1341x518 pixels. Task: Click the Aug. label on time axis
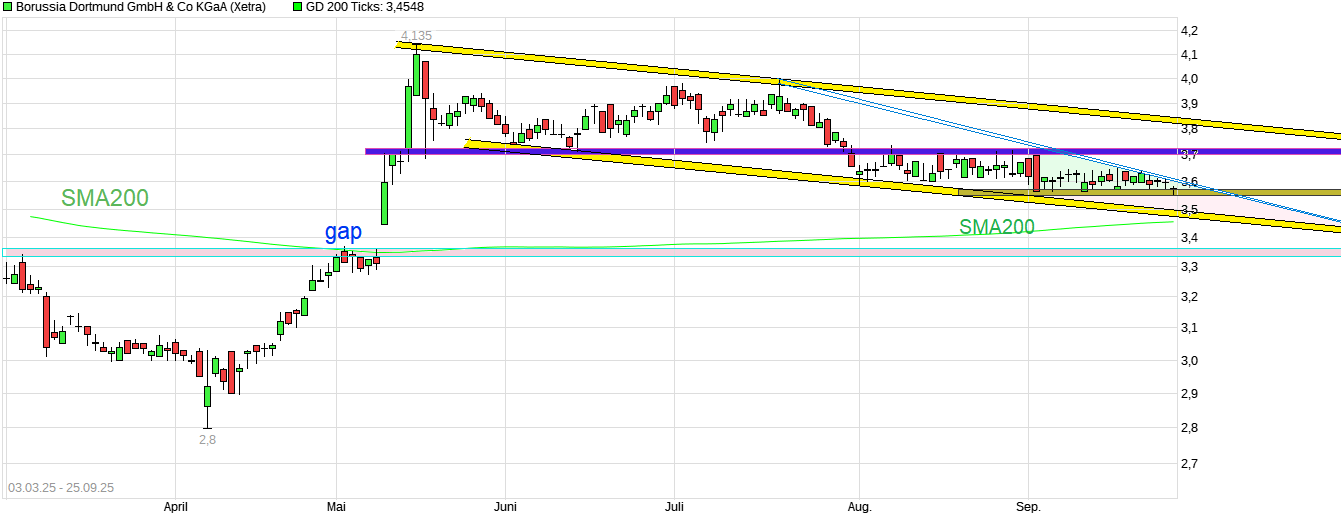click(859, 507)
